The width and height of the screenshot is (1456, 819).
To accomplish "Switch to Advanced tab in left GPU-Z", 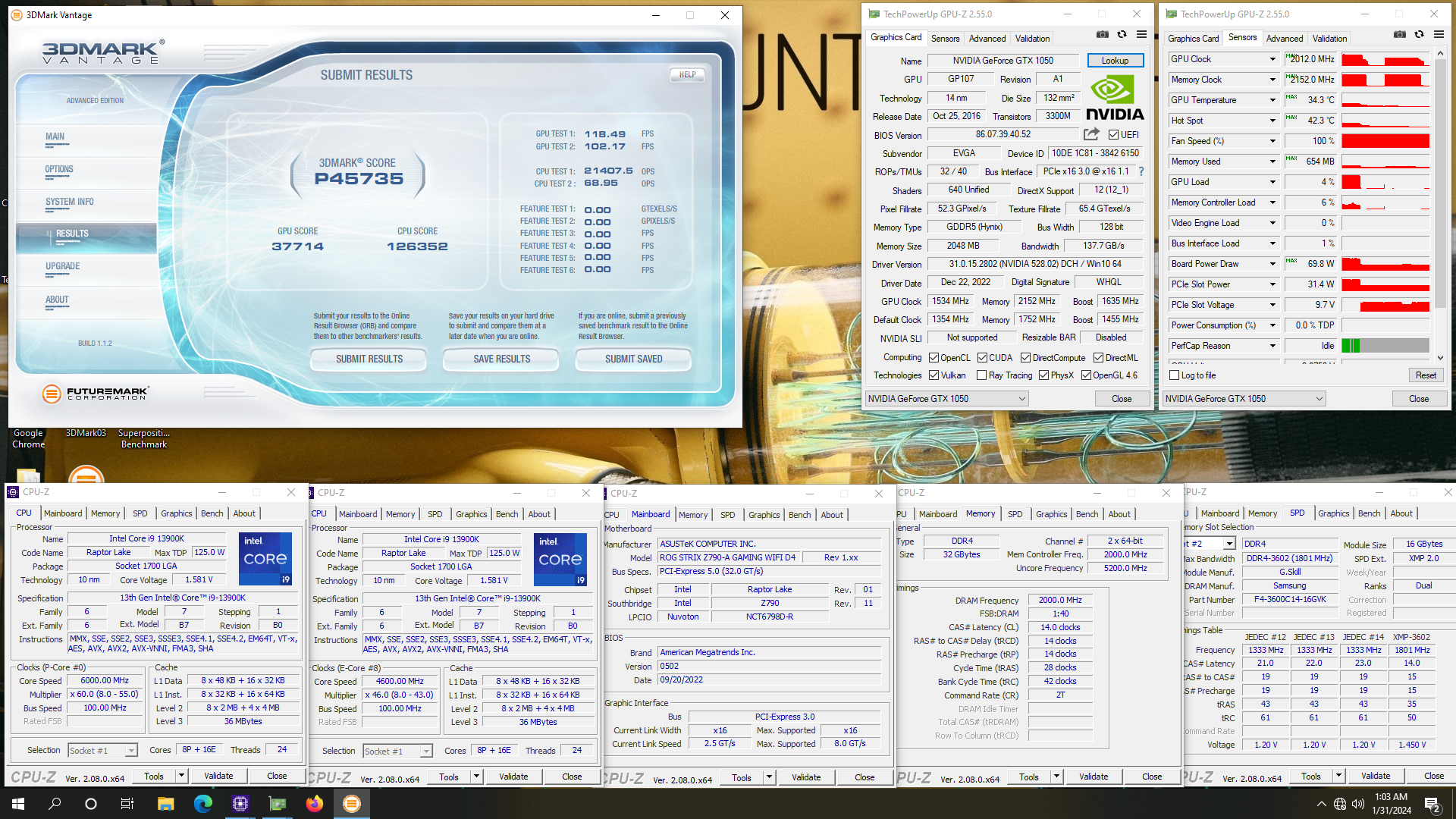I will 987,39.
